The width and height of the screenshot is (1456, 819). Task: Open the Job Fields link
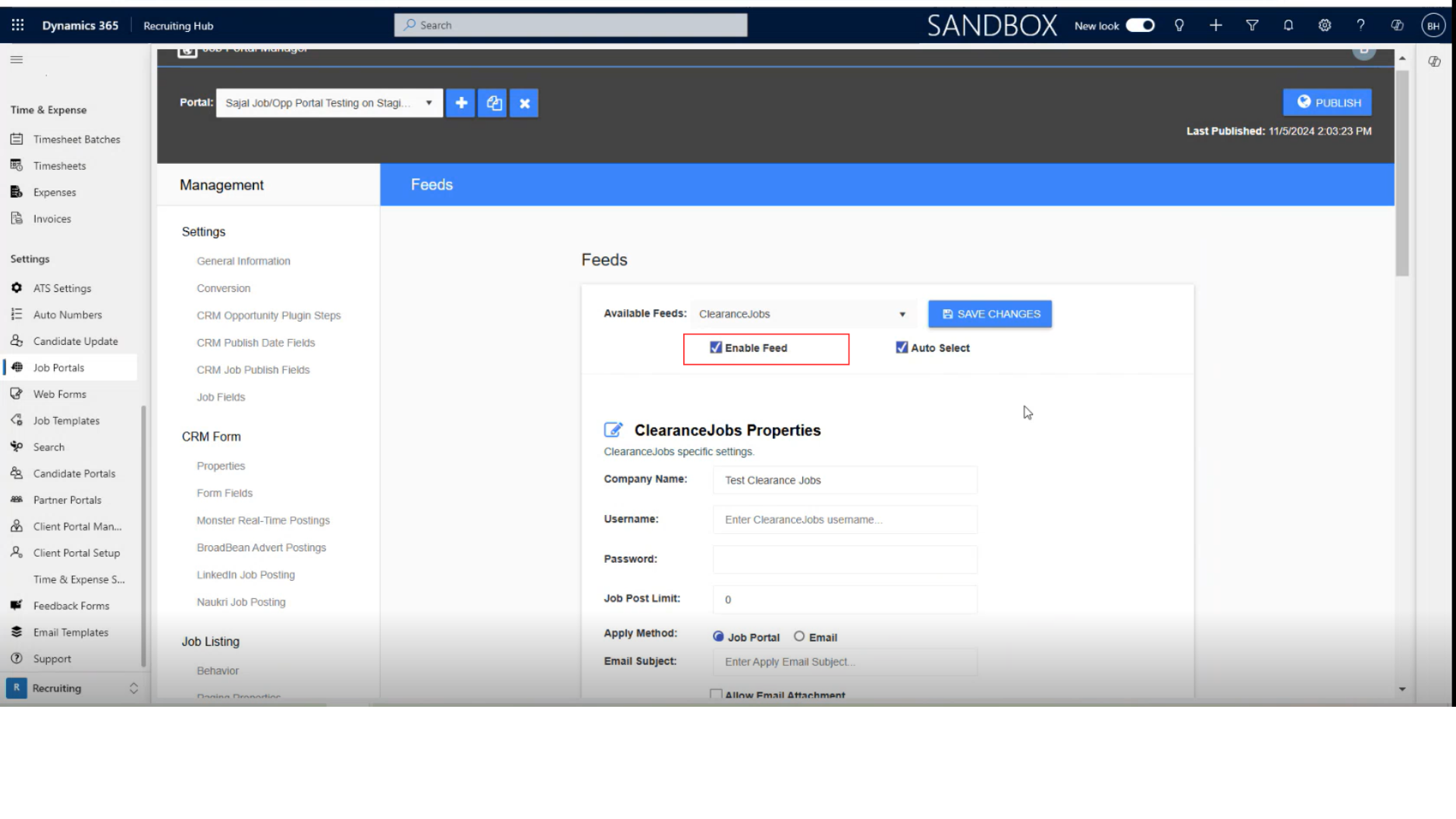click(221, 397)
